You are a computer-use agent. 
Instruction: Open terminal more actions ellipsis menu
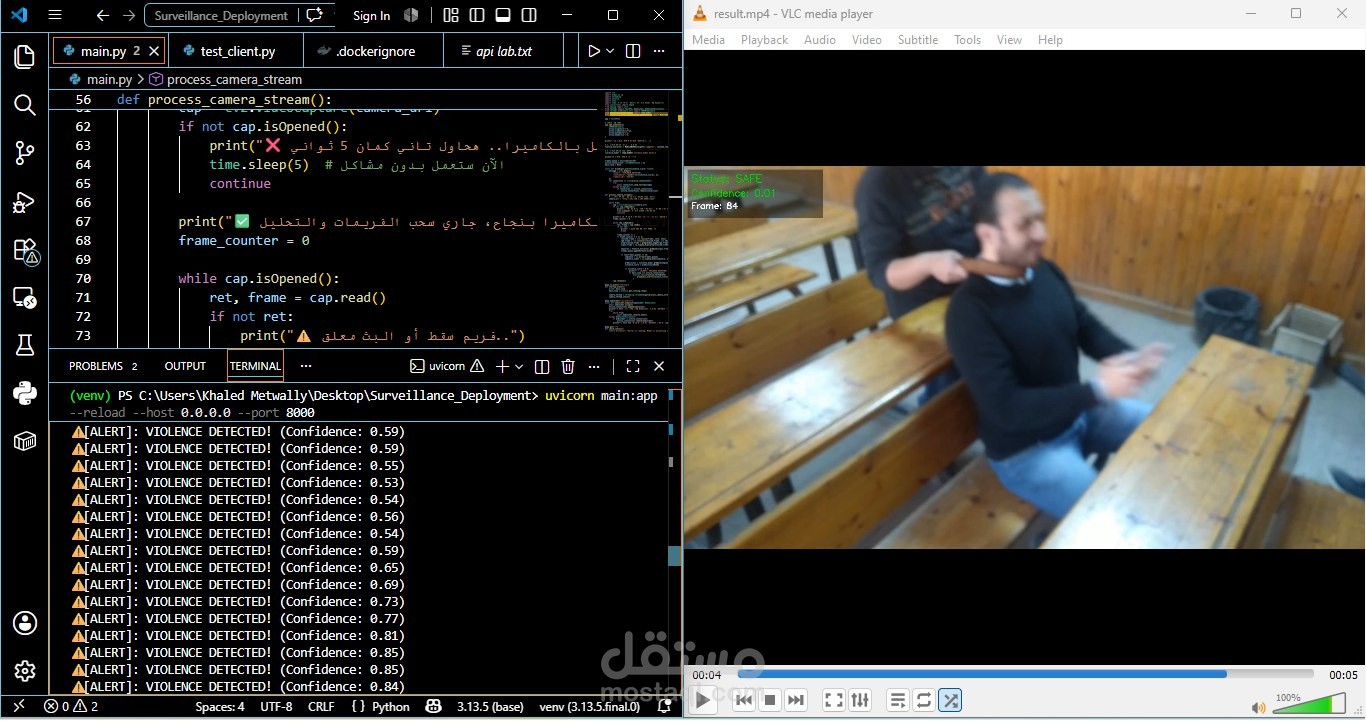(594, 366)
